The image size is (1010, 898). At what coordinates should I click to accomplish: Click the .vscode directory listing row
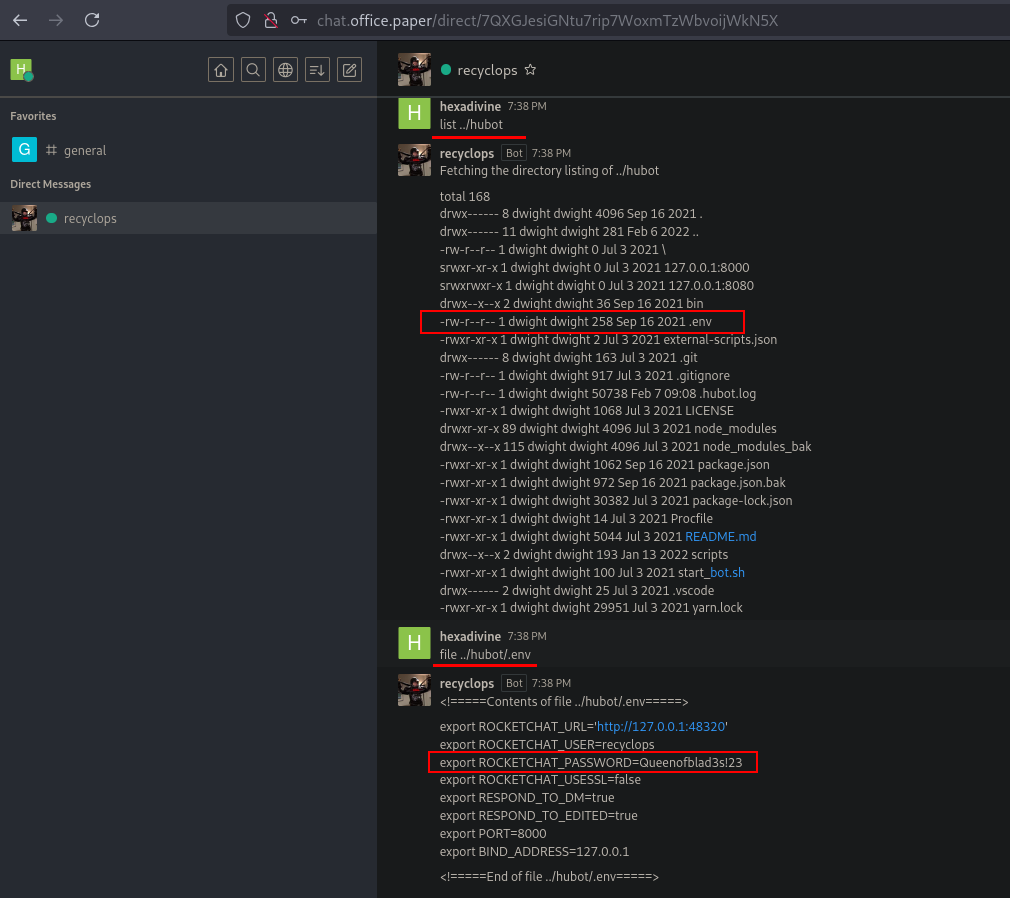coord(577,591)
